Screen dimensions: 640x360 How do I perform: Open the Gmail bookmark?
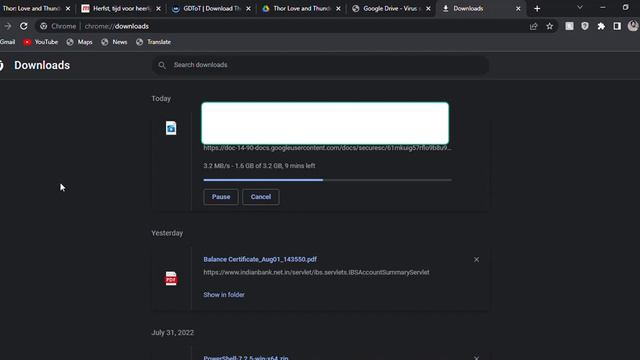(7, 42)
